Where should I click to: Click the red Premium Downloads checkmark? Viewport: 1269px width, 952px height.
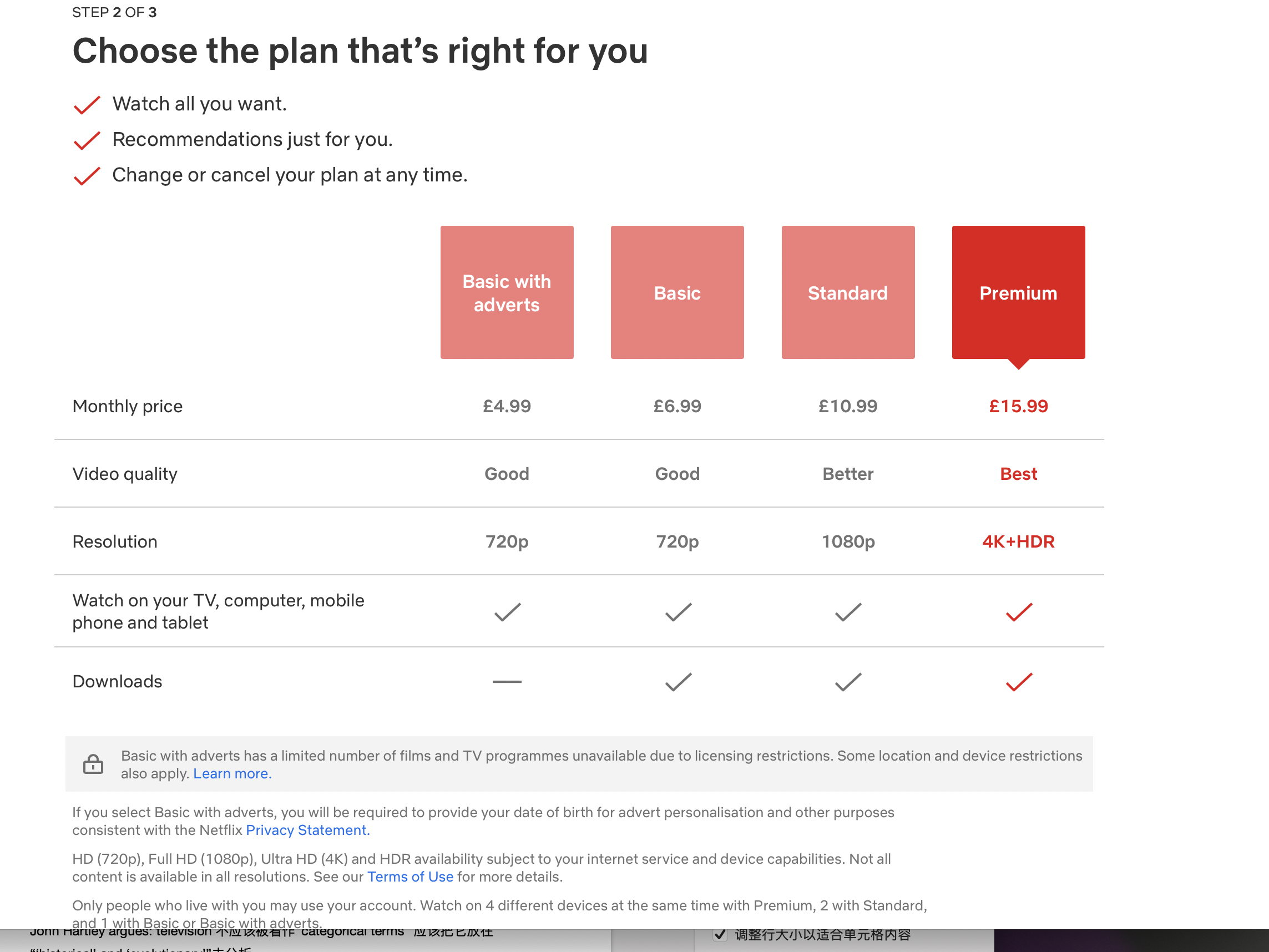point(1019,681)
